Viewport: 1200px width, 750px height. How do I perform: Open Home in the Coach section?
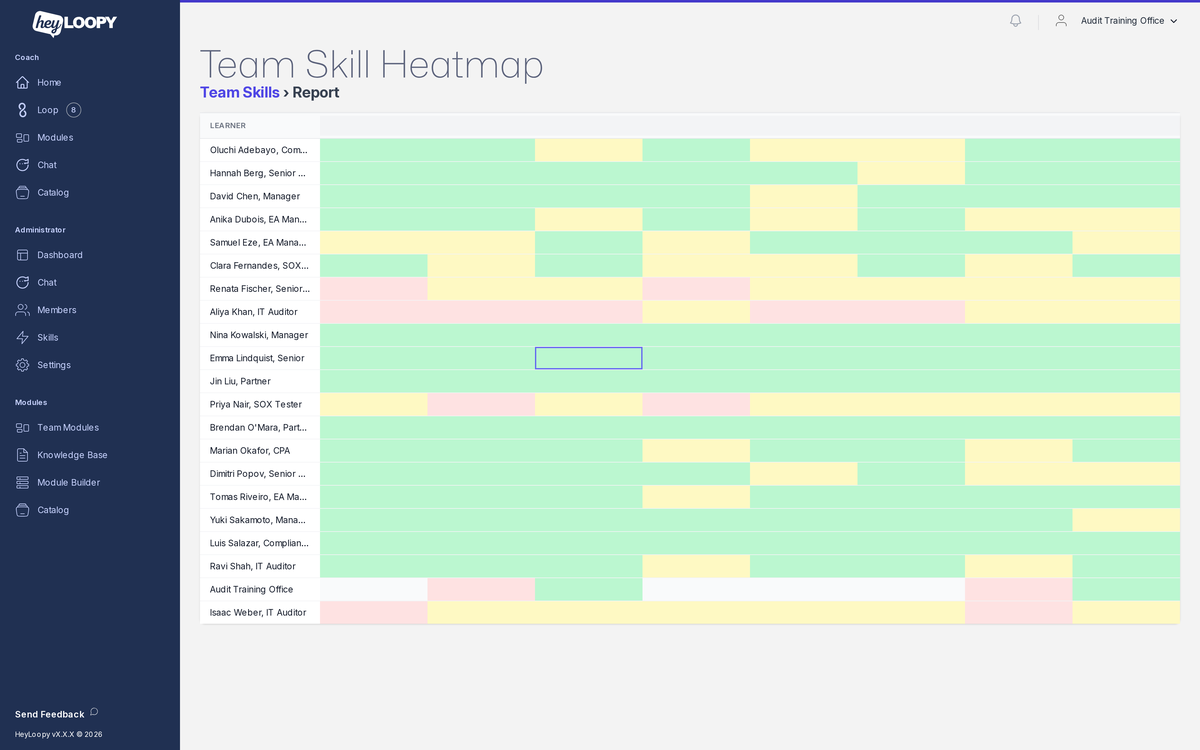coord(49,82)
